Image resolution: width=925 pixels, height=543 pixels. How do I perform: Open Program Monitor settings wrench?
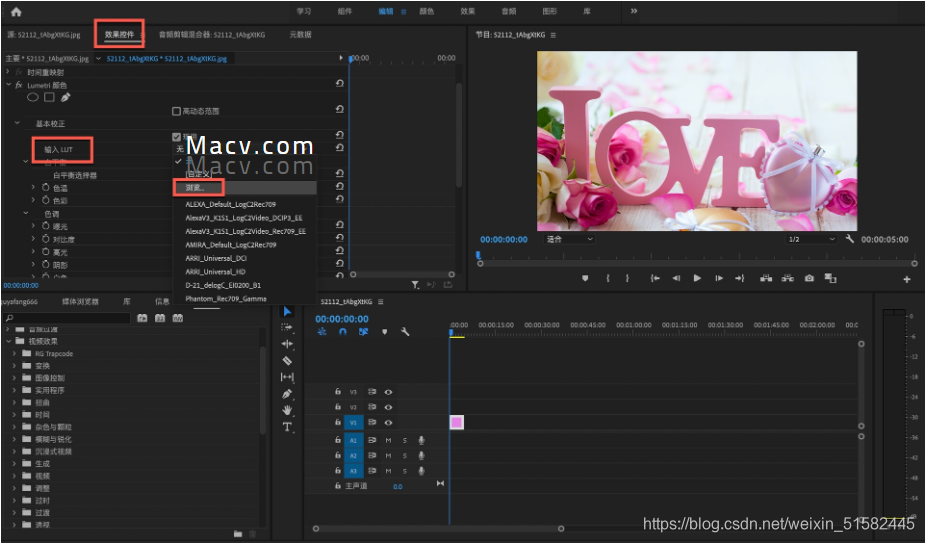click(849, 239)
